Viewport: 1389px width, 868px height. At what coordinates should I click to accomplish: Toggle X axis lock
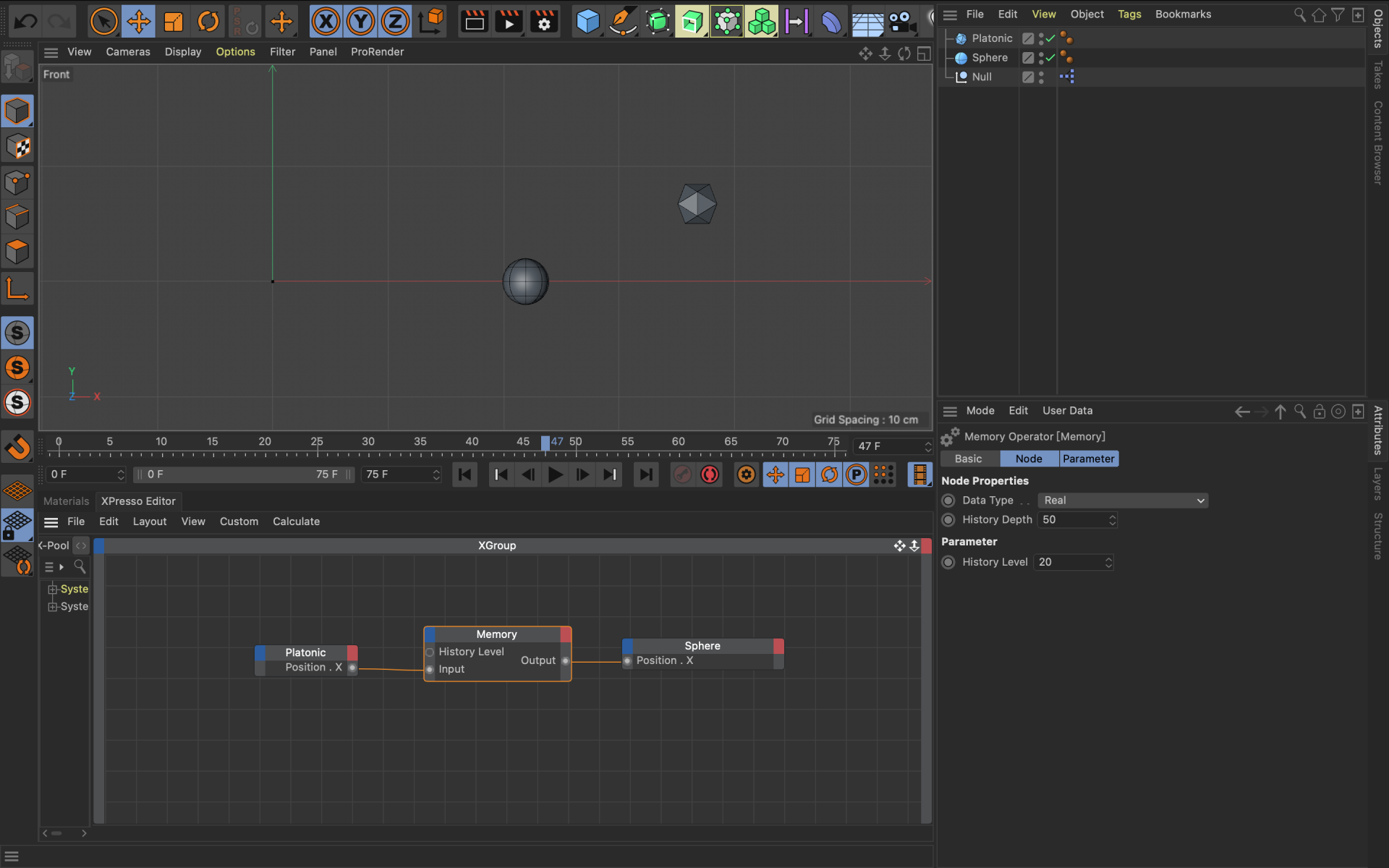(x=326, y=22)
